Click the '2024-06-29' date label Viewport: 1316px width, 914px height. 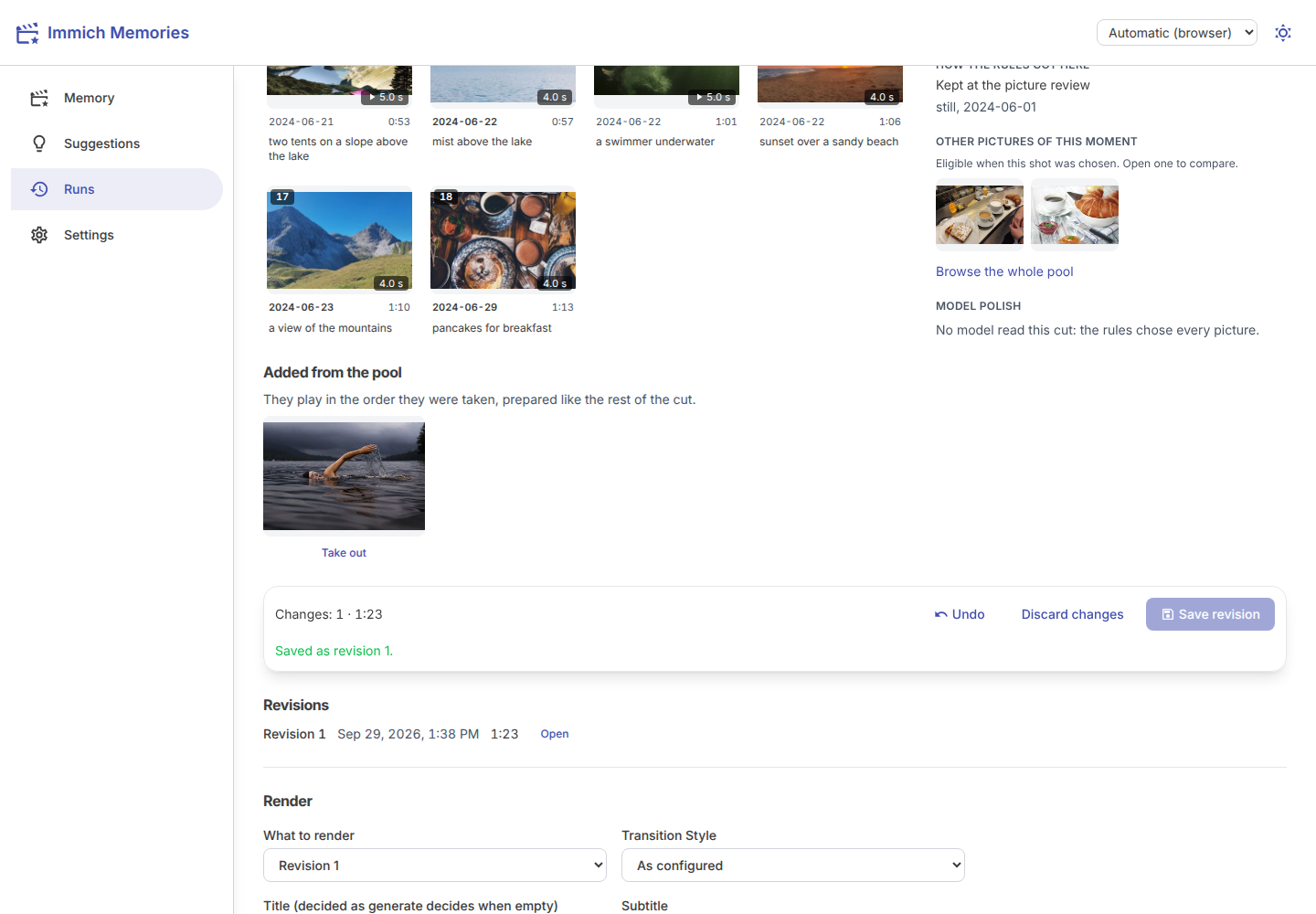(x=465, y=307)
